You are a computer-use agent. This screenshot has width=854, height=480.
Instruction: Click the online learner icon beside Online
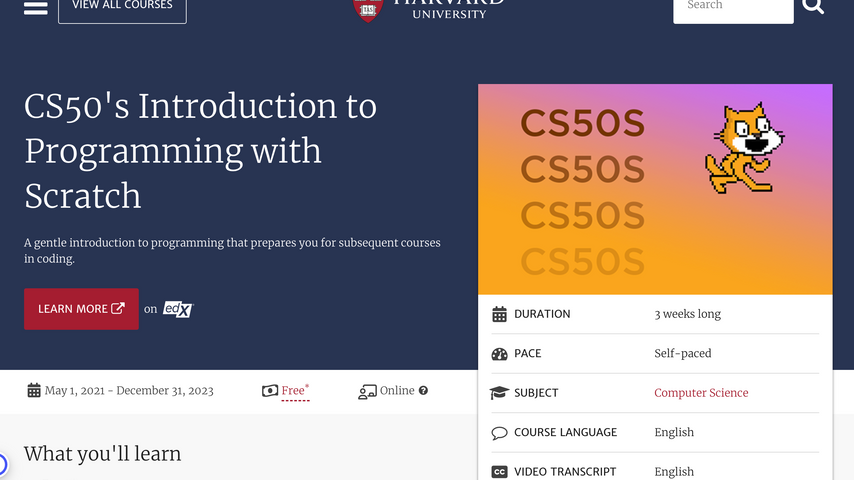click(x=367, y=392)
